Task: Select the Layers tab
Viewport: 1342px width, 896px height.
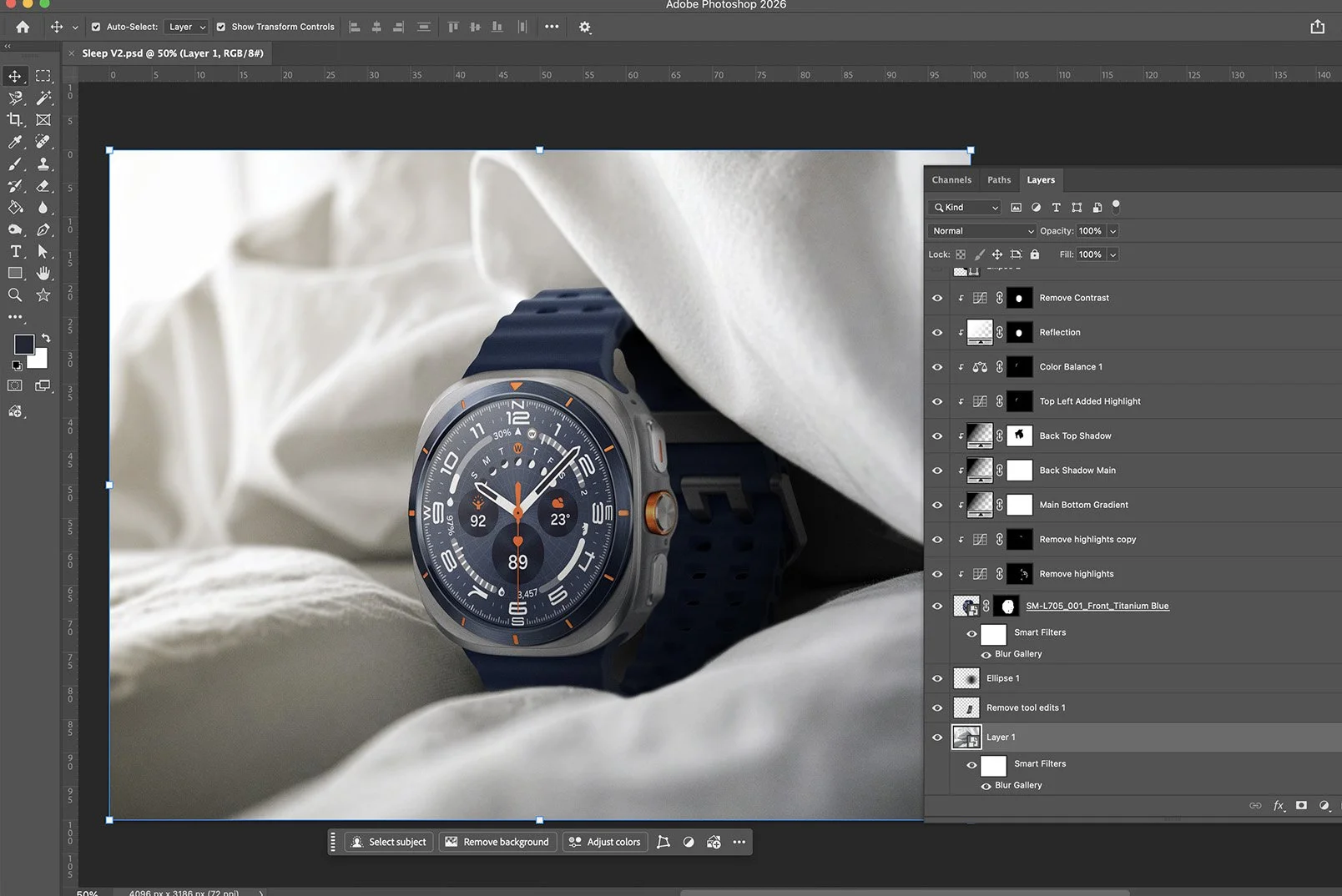Action: pos(1041,180)
